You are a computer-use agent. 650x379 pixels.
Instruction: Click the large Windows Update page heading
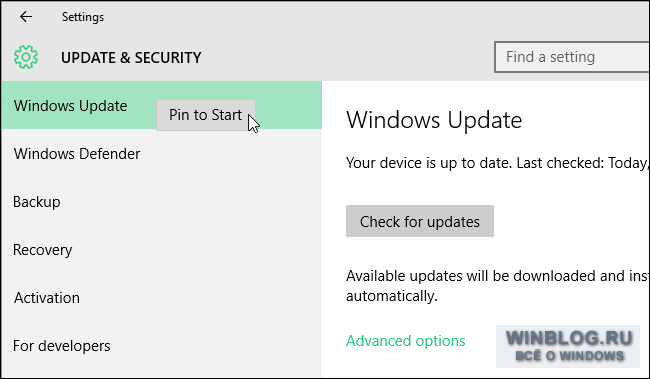coord(434,120)
